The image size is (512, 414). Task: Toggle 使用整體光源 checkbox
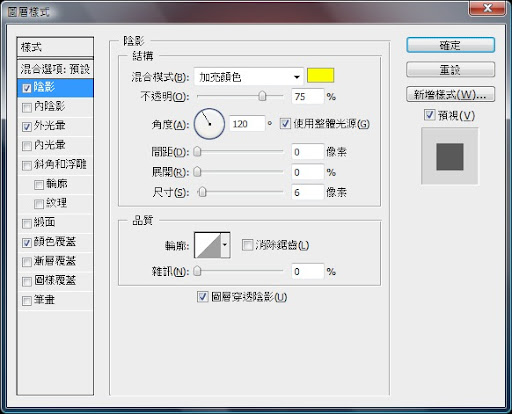(x=285, y=124)
